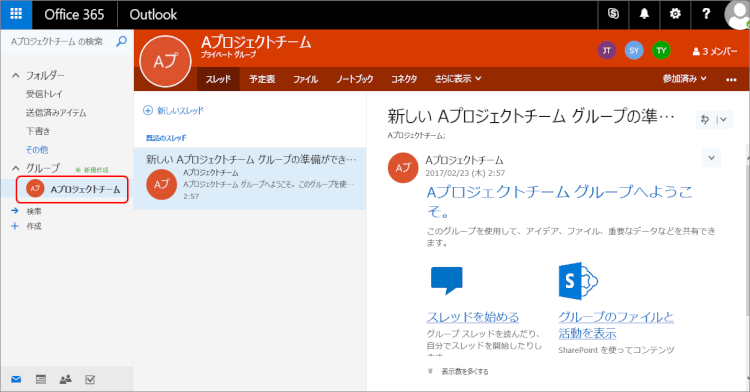Open Skype icon in top bar
The image size is (750, 392).
point(613,14)
